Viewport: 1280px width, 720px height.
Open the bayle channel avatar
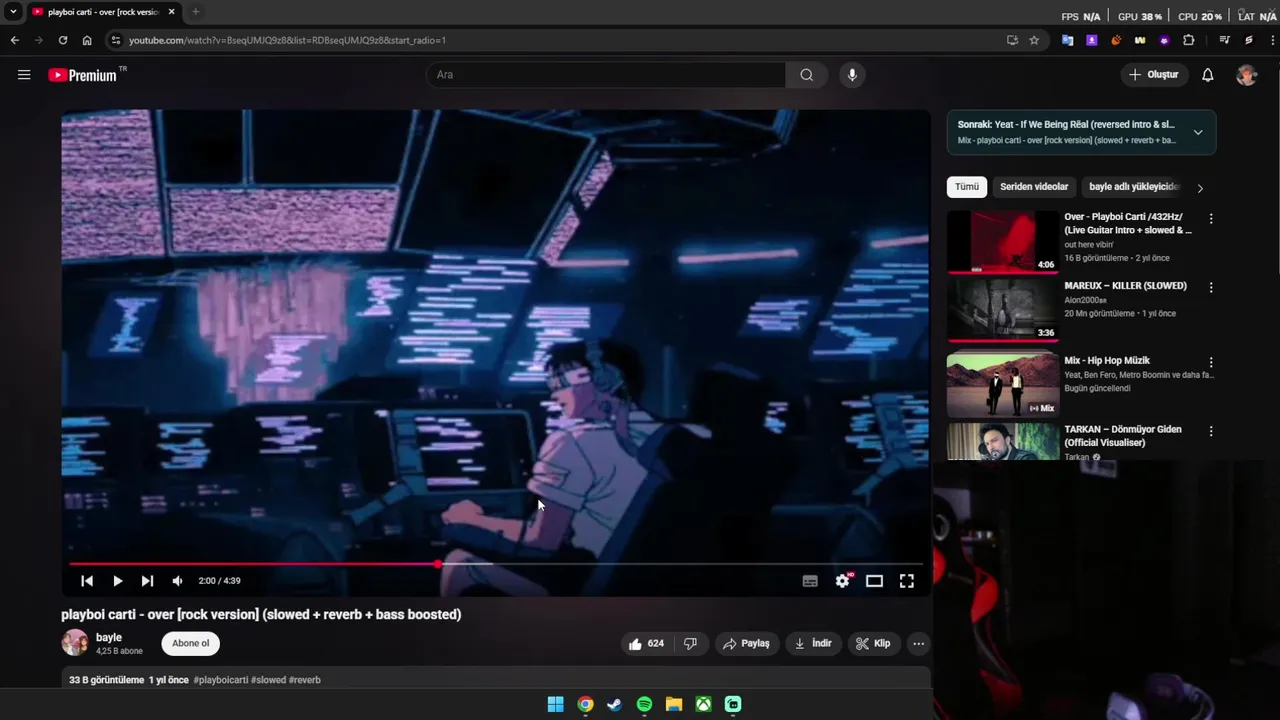click(x=75, y=643)
